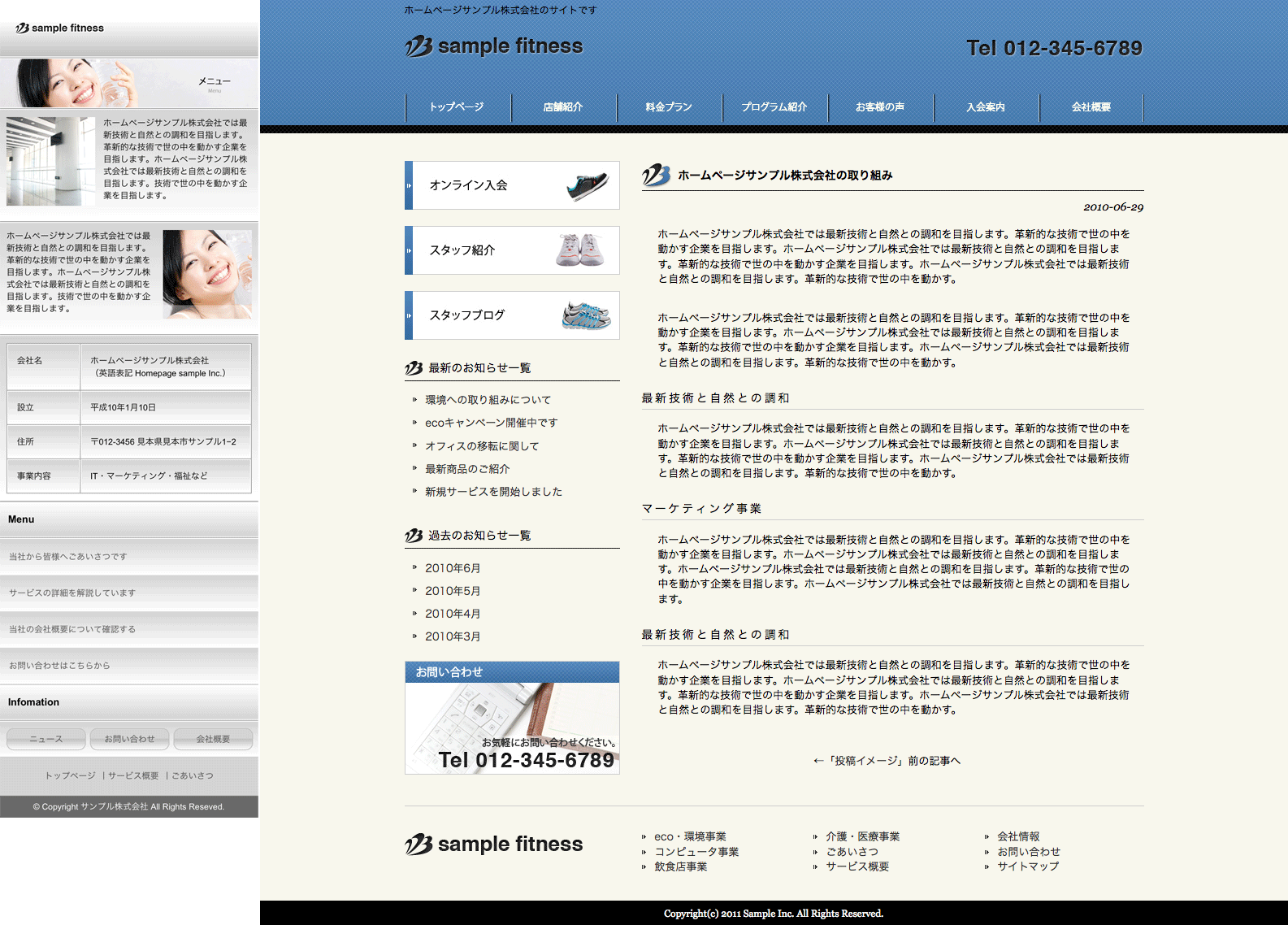The width and height of the screenshot is (1288, 925).
Task: Open the 環境への取り組みについて news link
Action: coord(488,400)
